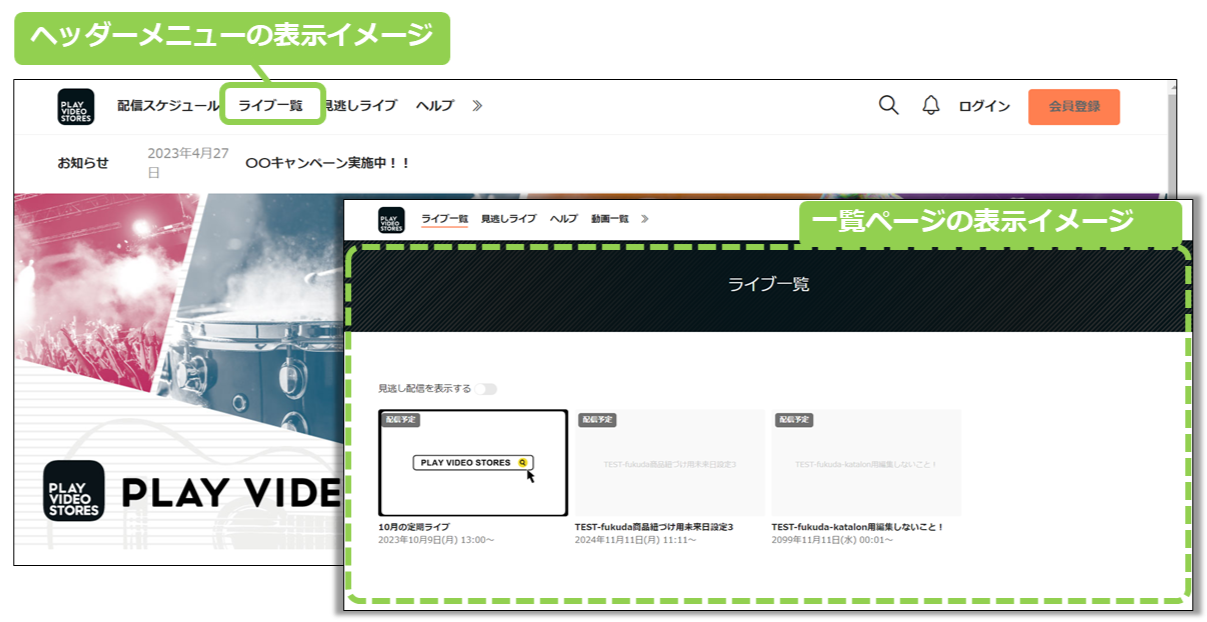The width and height of the screenshot is (1207, 622).
Task: Click the ログイン link
Action: [x=984, y=104]
